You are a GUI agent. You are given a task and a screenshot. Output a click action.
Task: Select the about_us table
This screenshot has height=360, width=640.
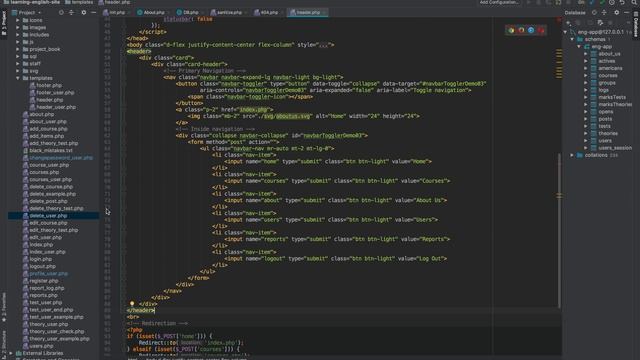coord(609,54)
